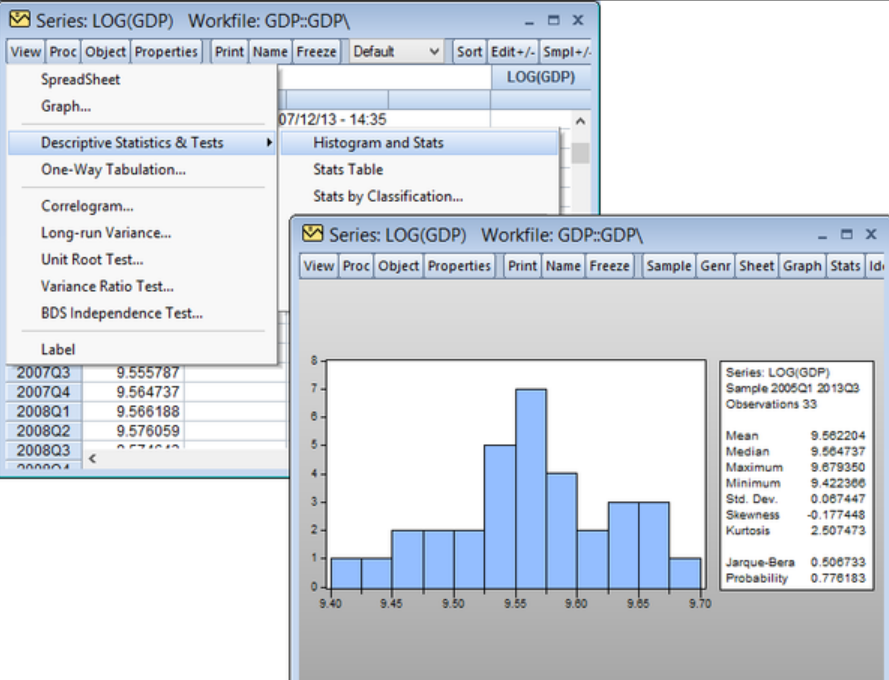Click scroll up arrow in the spreadsheet
This screenshot has width=889, height=680.
click(580, 120)
